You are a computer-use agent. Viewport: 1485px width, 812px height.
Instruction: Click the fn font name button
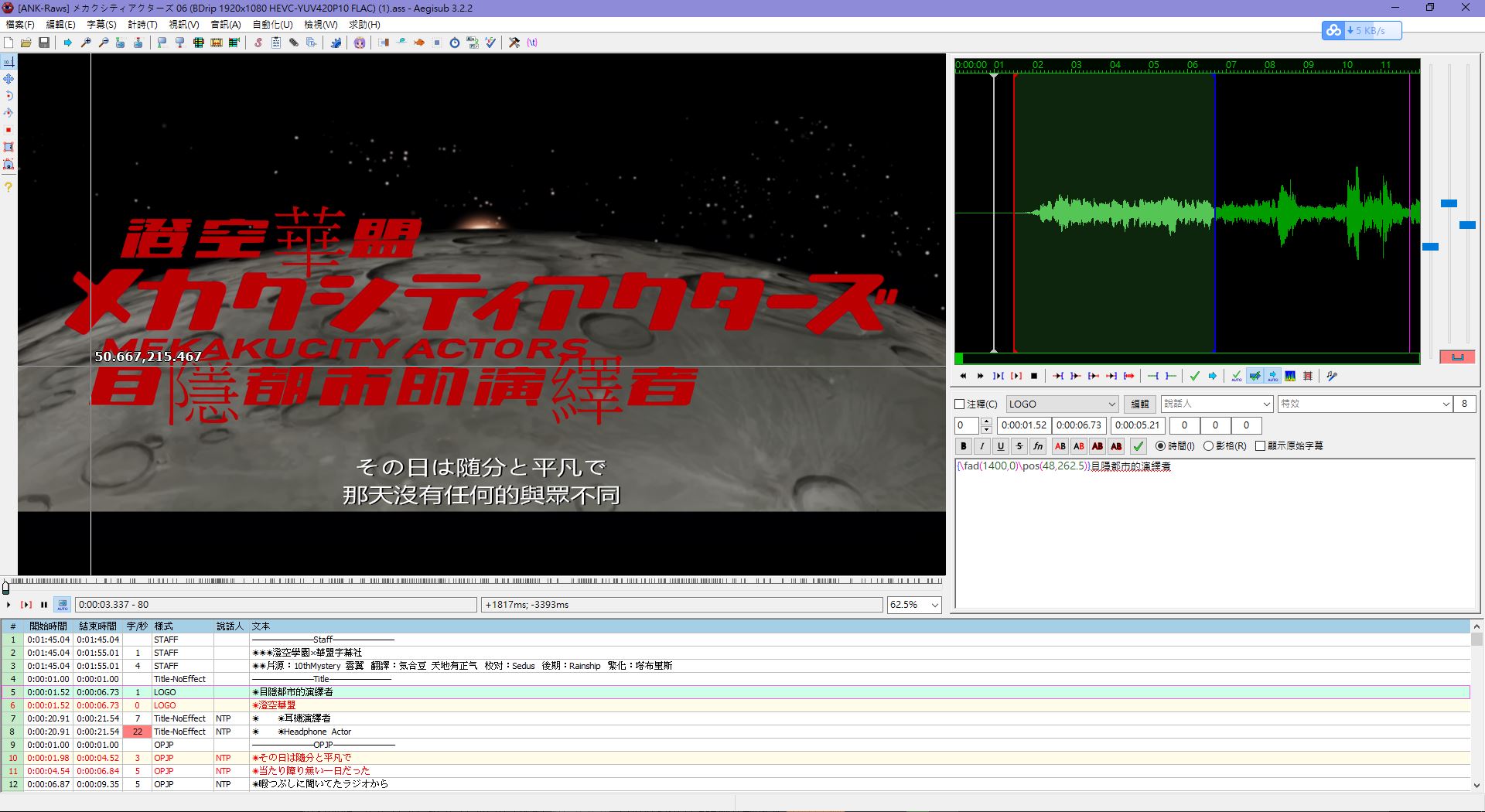coord(1038,445)
